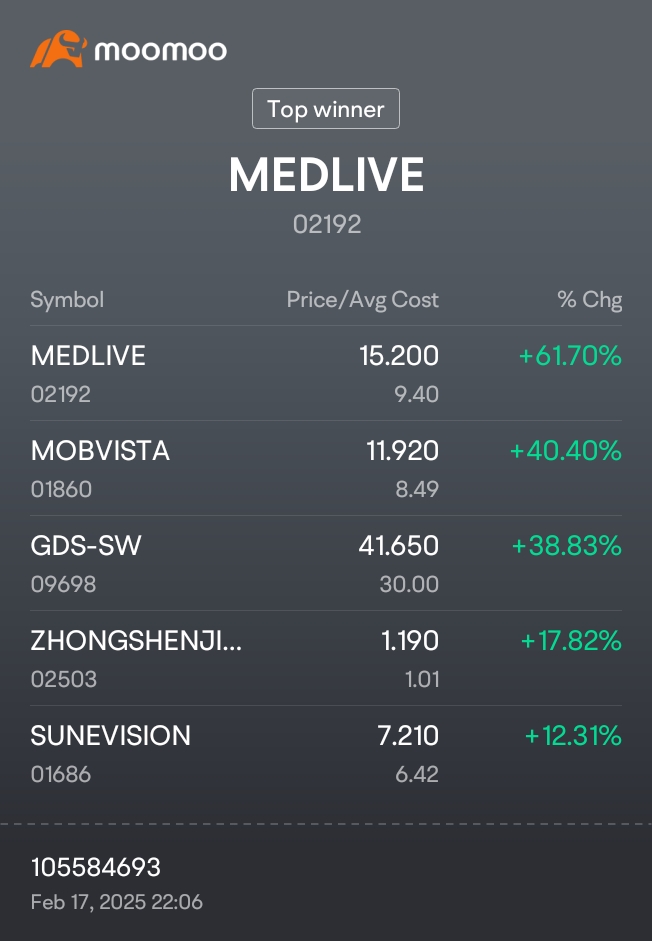This screenshot has width=652, height=941.
Task: Select the large MEDLIVE title
Action: pos(326,176)
